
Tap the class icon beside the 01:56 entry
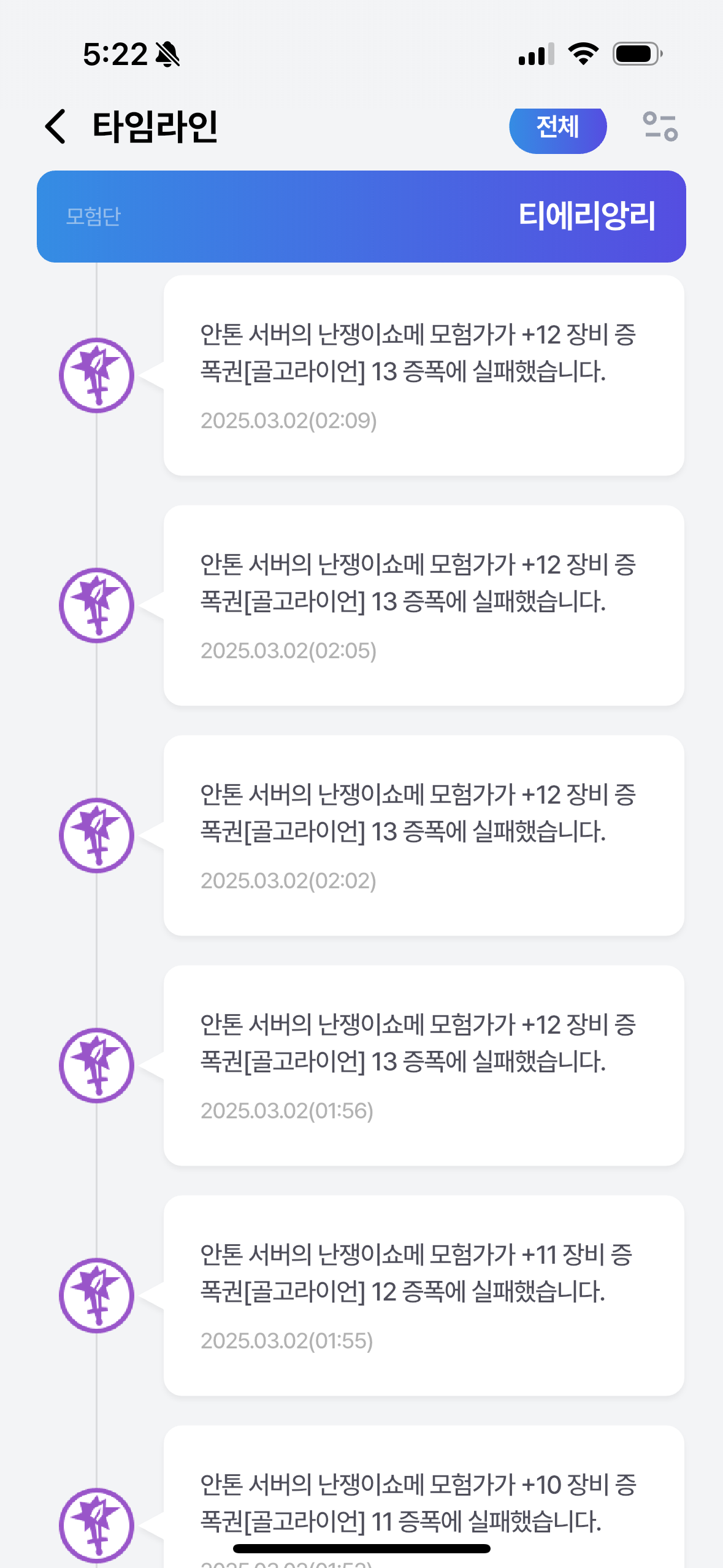click(96, 1066)
